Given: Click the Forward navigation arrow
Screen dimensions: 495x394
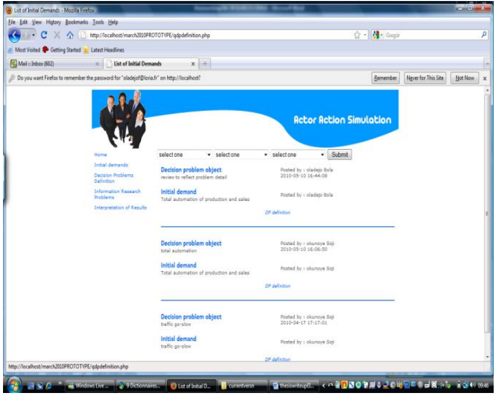Looking at the screenshot, I should tap(27, 35).
